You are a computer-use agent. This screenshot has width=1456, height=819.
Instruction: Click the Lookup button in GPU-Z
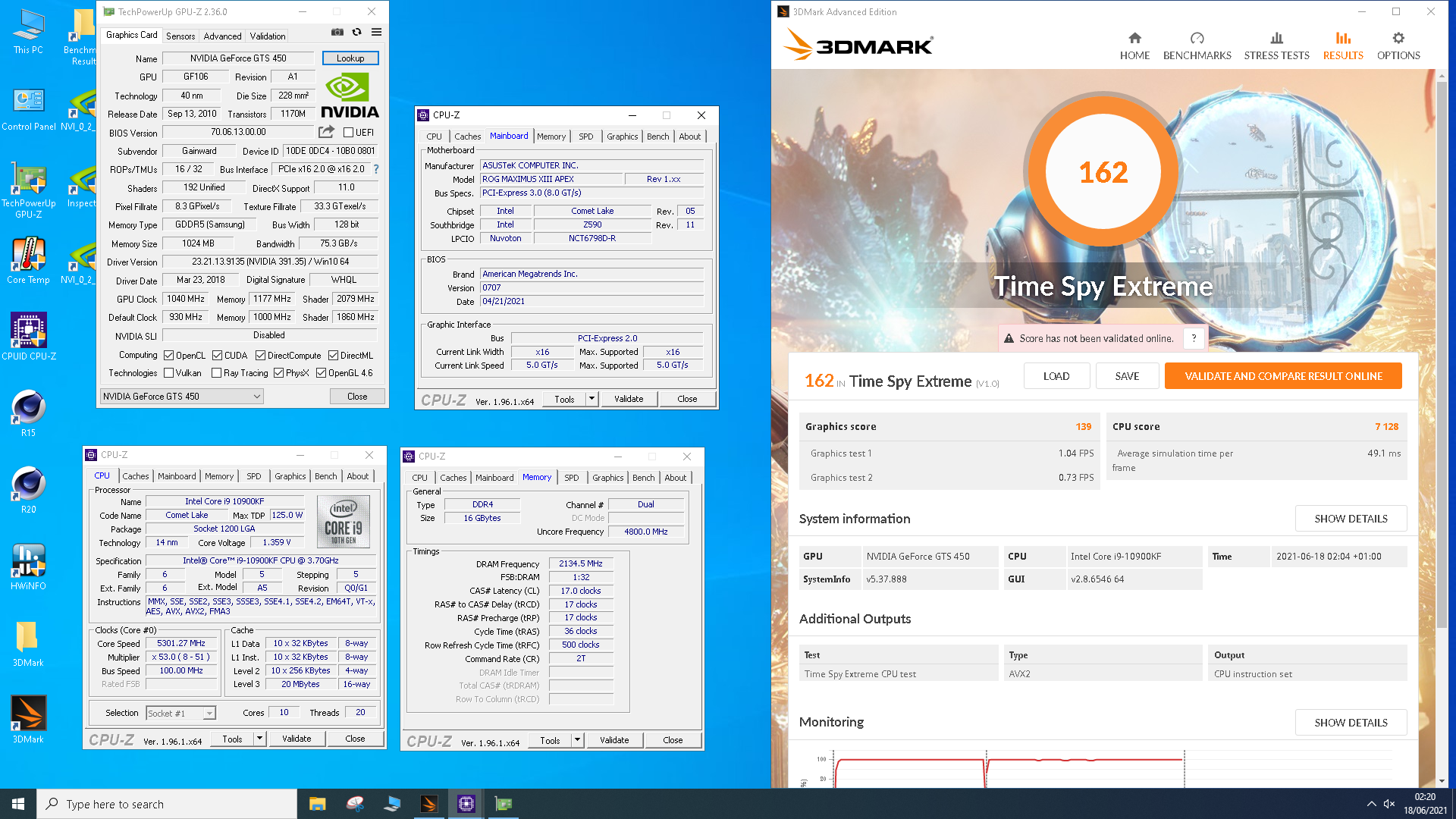pyautogui.click(x=350, y=58)
